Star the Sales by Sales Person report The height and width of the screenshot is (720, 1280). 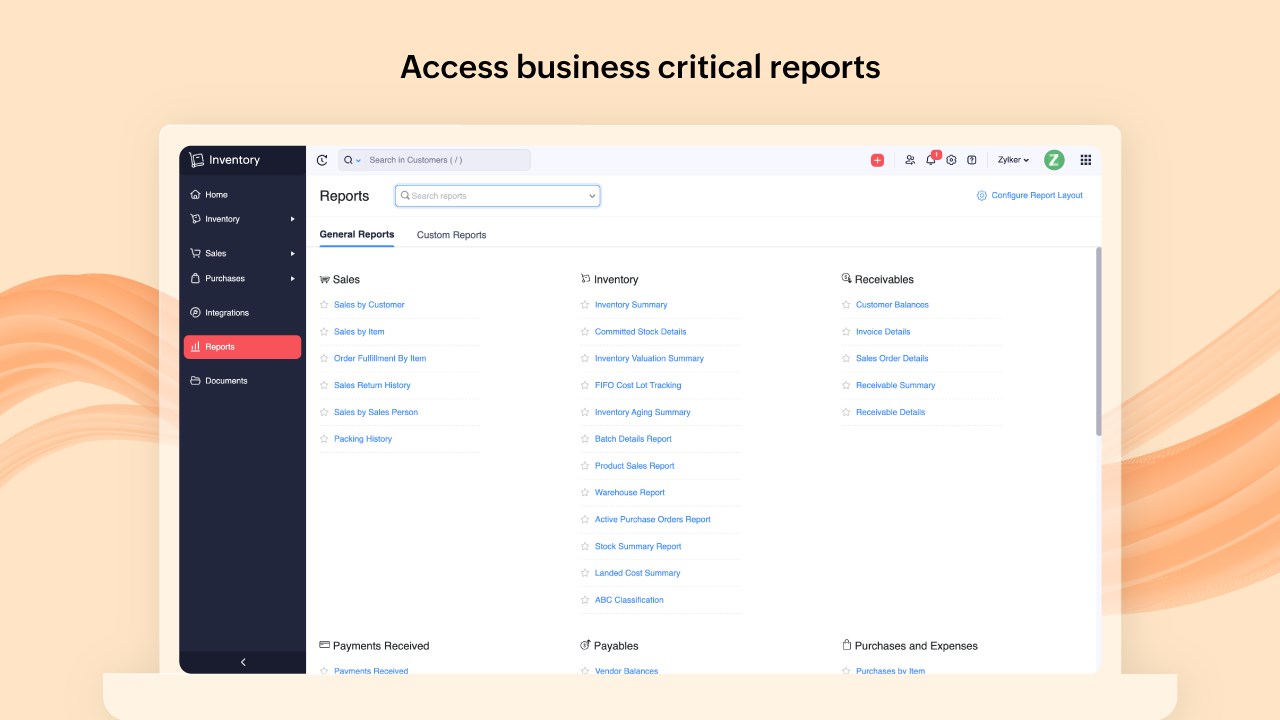pyautogui.click(x=324, y=412)
